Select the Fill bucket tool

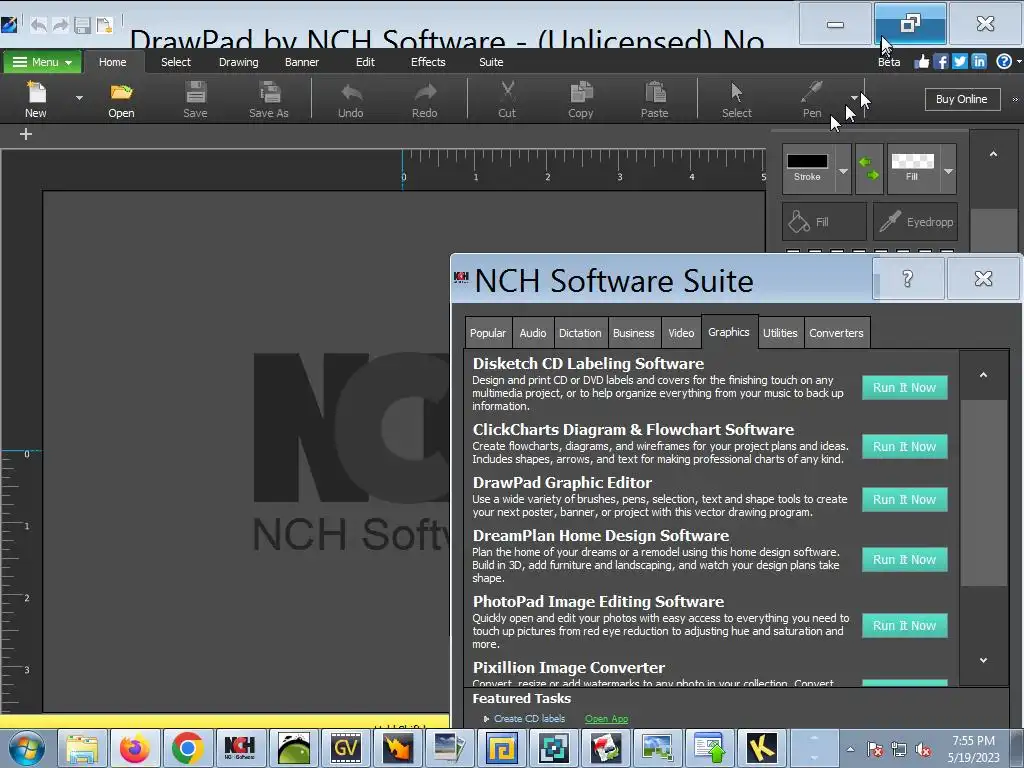(824, 222)
